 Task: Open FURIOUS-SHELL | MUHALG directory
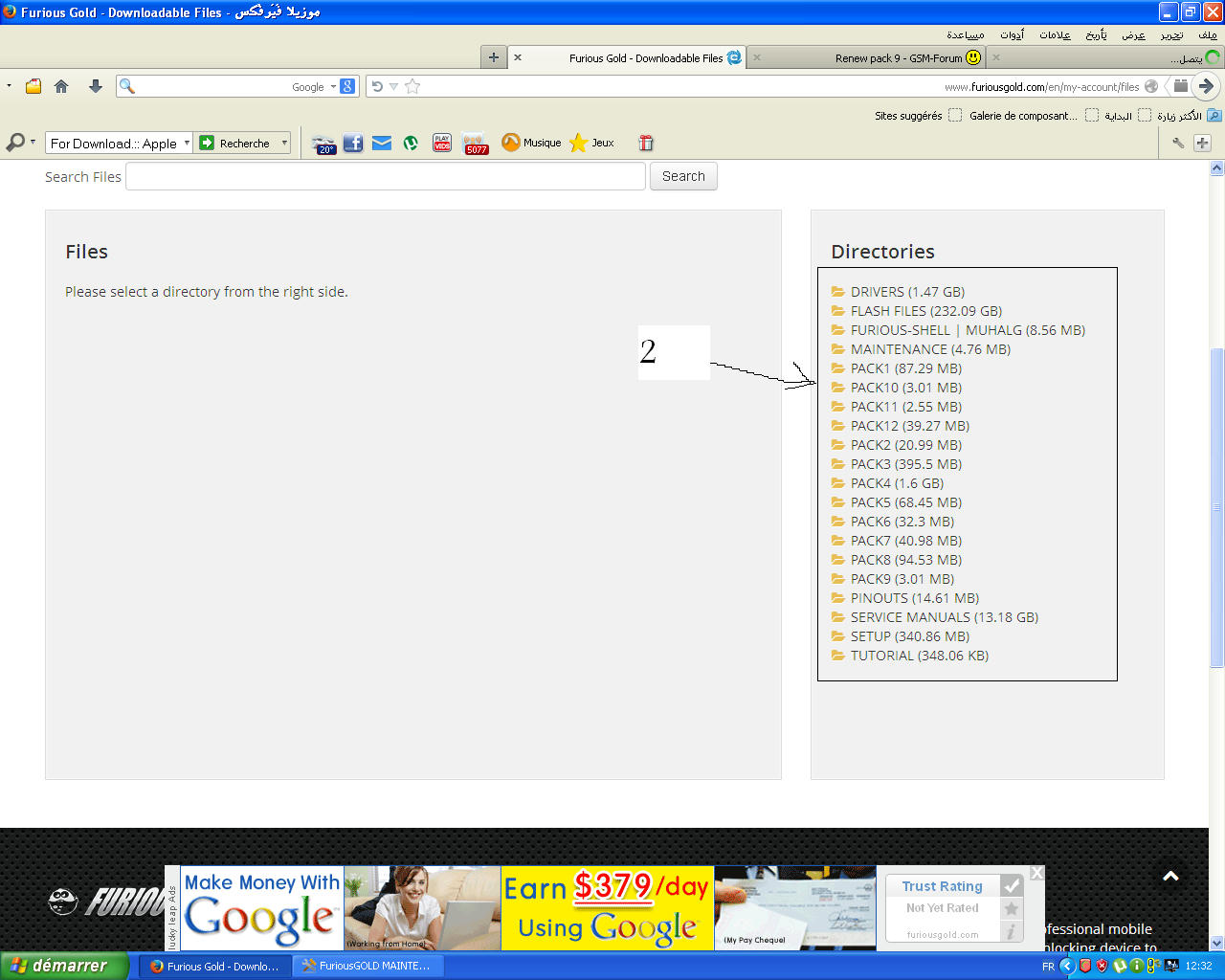pyautogui.click(x=958, y=330)
